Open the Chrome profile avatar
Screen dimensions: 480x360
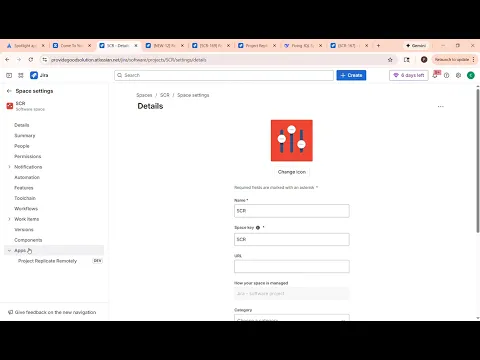click(424, 60)
